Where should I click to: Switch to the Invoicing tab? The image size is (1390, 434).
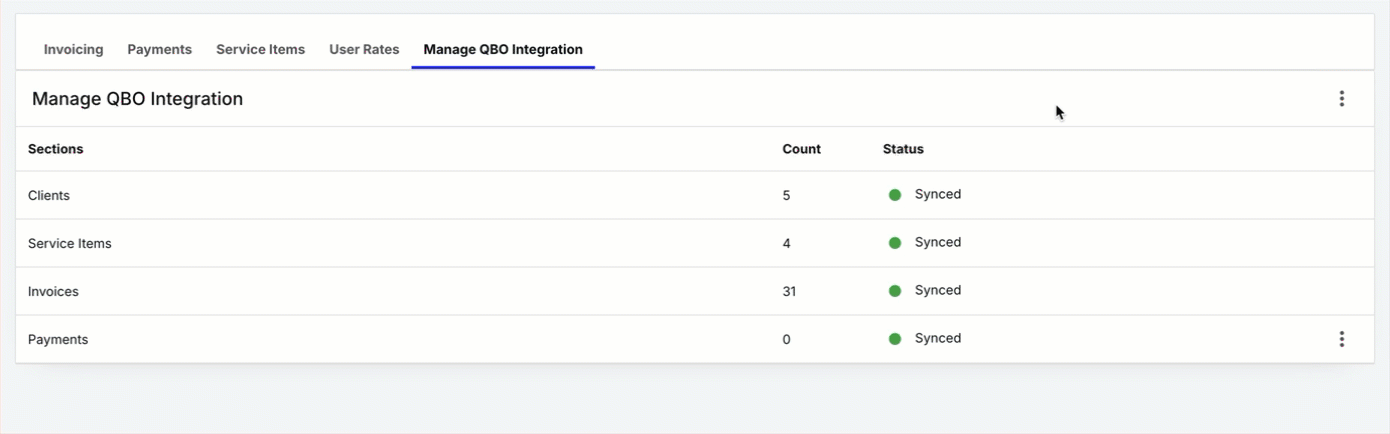pos(73,49)
